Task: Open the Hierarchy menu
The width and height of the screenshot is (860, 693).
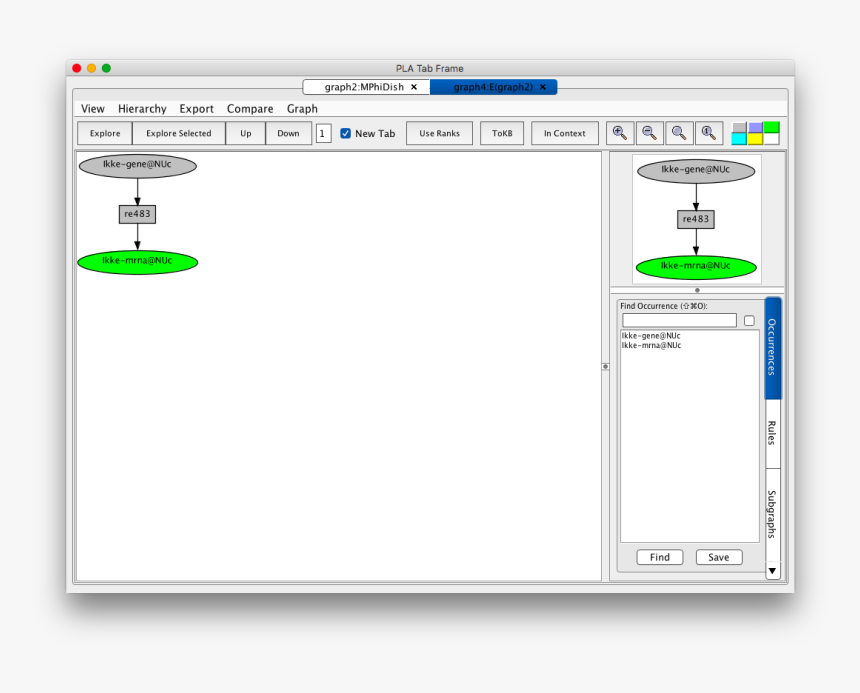Action: pos(142,109)
